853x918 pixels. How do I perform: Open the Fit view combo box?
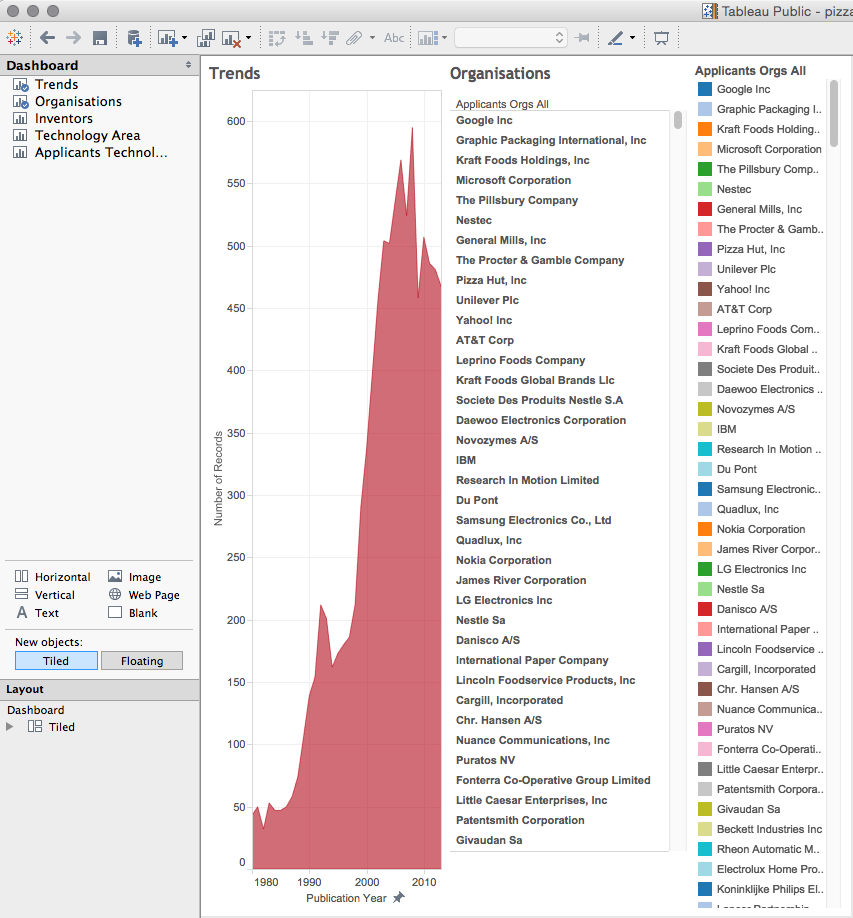pyautogui.click(x=511, y=38)
